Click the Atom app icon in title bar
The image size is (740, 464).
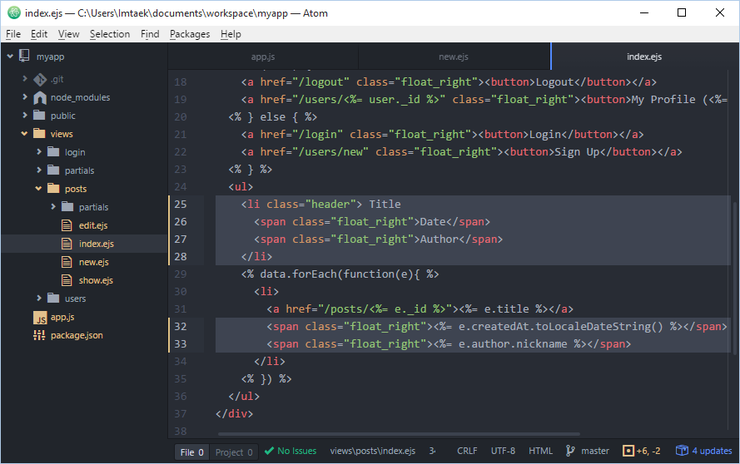pyautogui.click(x=14, y=13)
